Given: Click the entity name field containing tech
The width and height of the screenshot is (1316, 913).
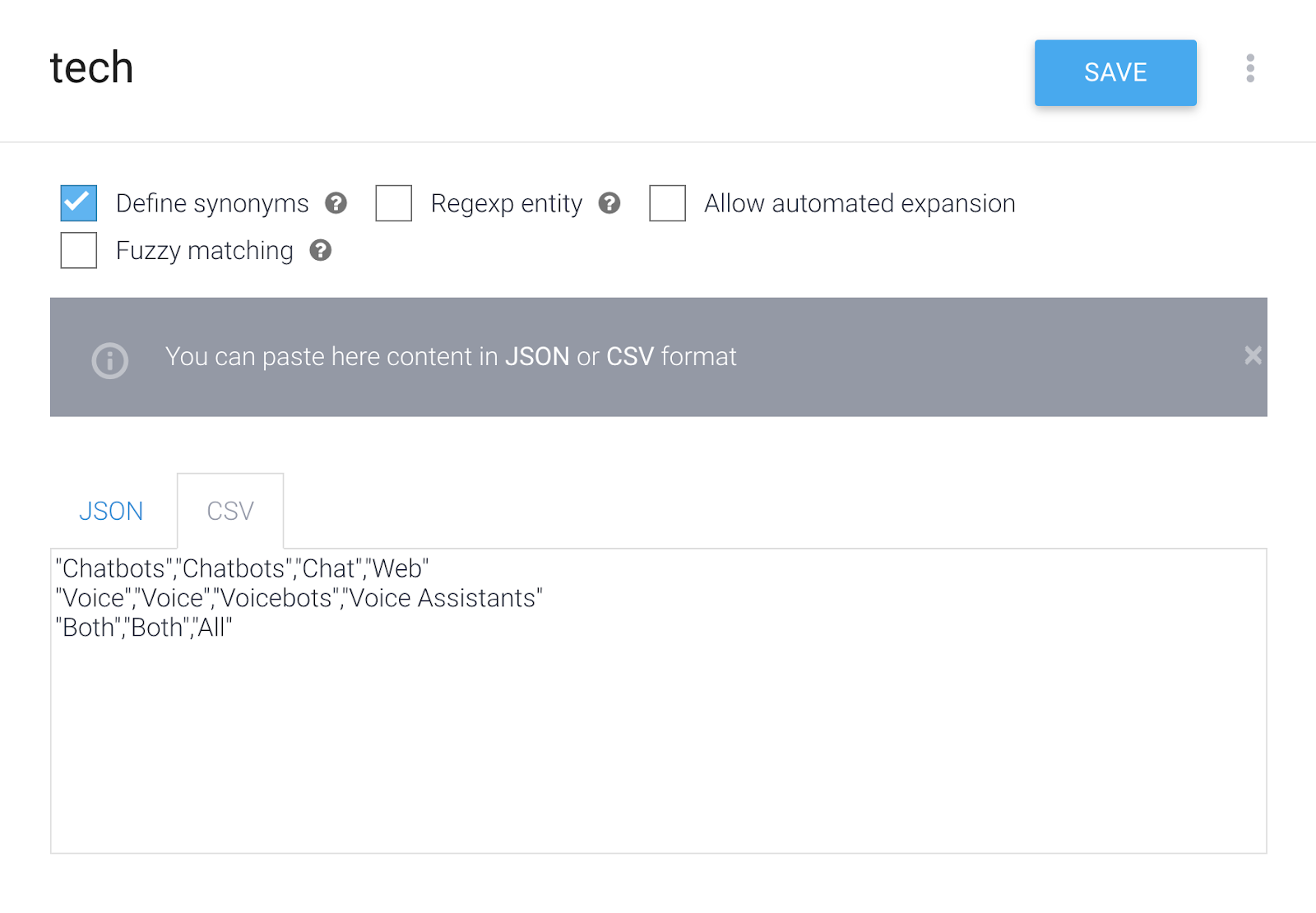Looking at the screenshot, I should (92, 68).
